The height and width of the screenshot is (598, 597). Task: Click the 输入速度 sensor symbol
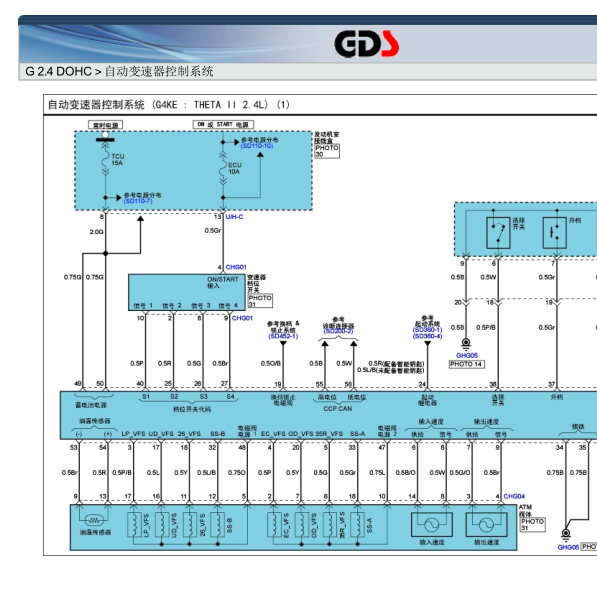(x=432, y=524)
